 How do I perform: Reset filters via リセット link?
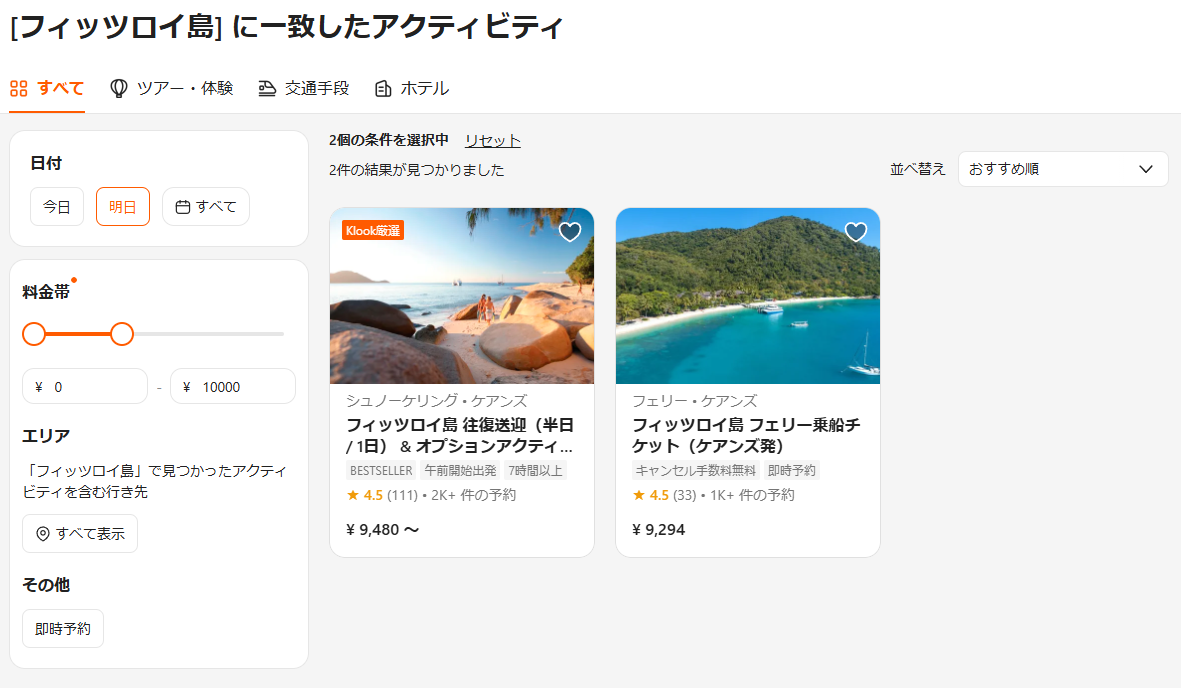pyautogui.click(x=493, y=141)
